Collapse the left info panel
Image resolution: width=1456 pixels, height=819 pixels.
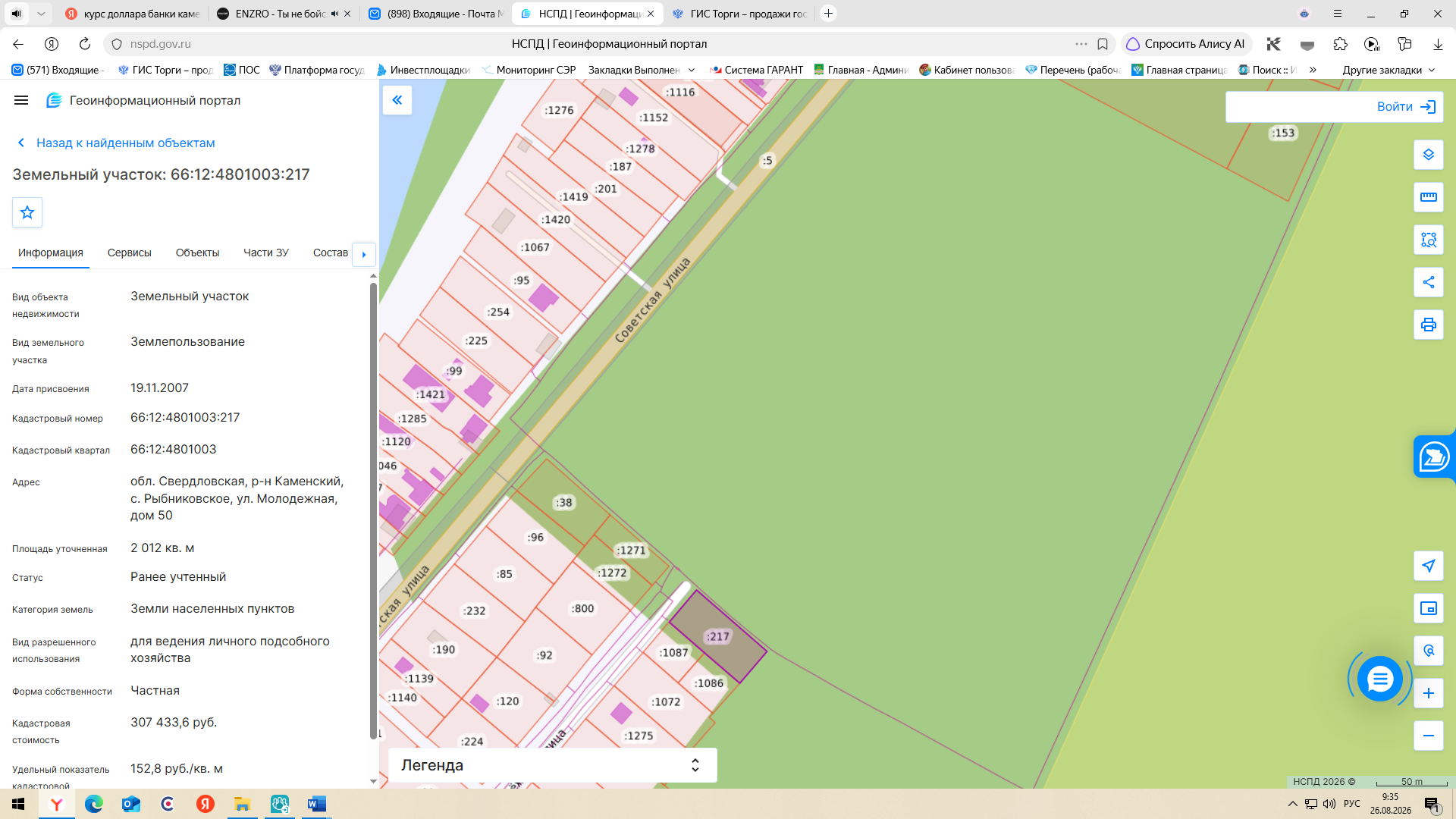[397, 100]
